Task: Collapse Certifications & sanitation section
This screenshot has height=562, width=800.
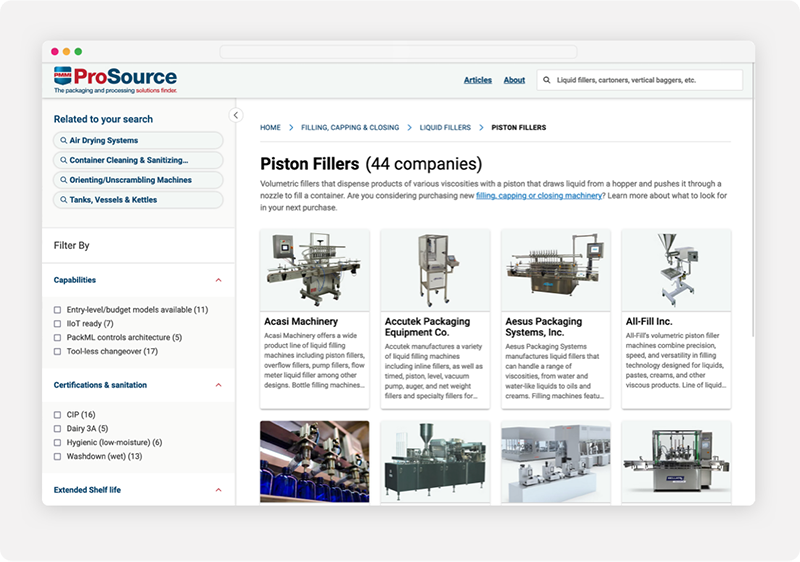Action: 218,385
